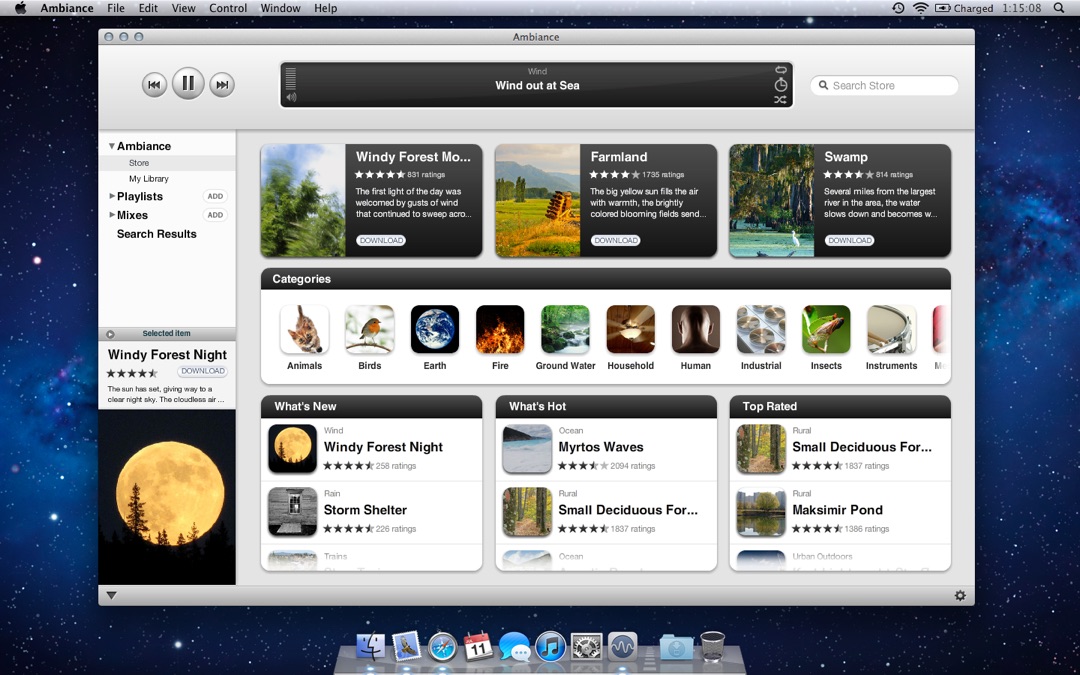The width and height of the screenshot is (1080, 675).
Task: Open the Edit menu
Action: (x=148, y=8)
